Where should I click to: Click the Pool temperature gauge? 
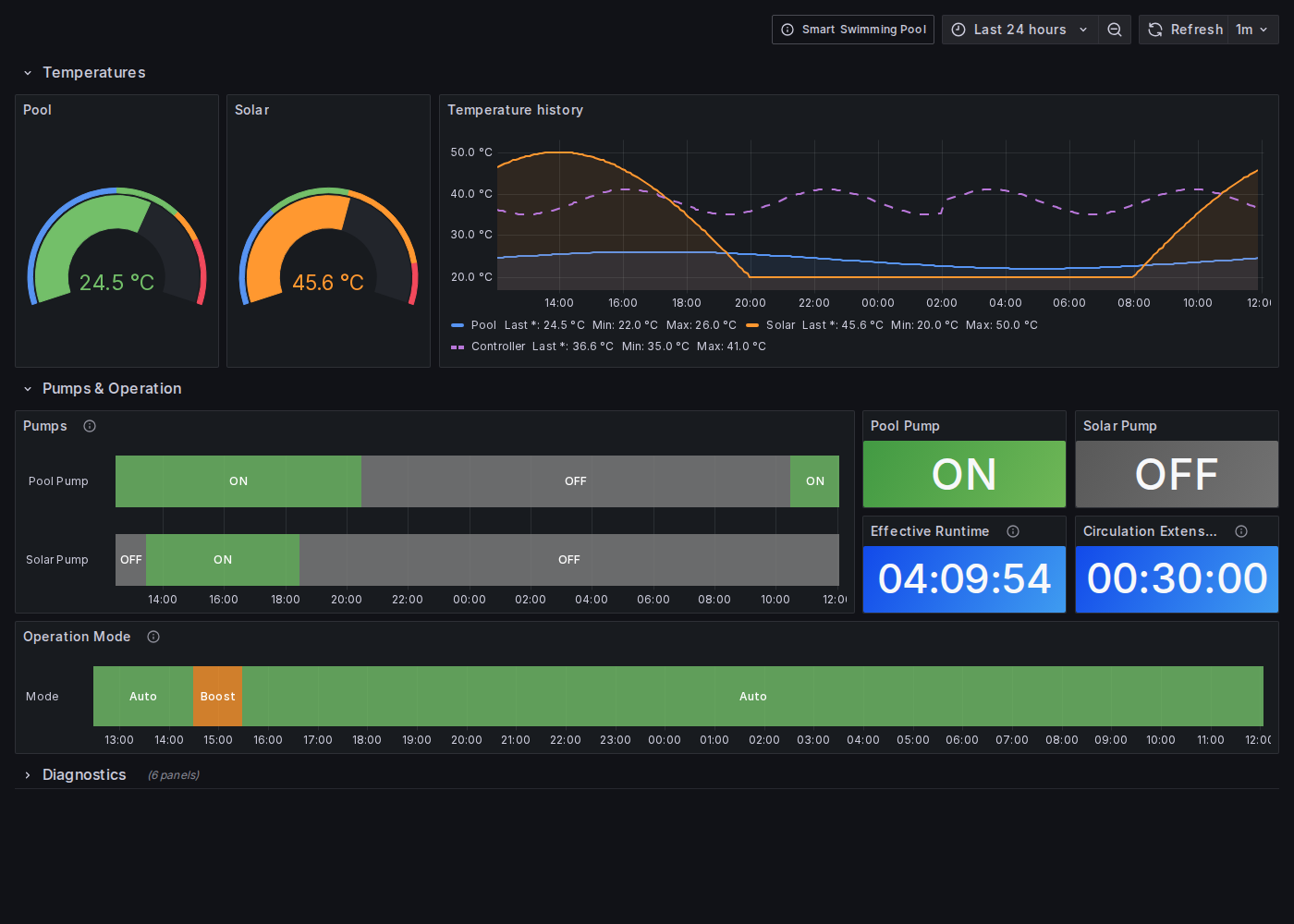(x=116, y=246)
